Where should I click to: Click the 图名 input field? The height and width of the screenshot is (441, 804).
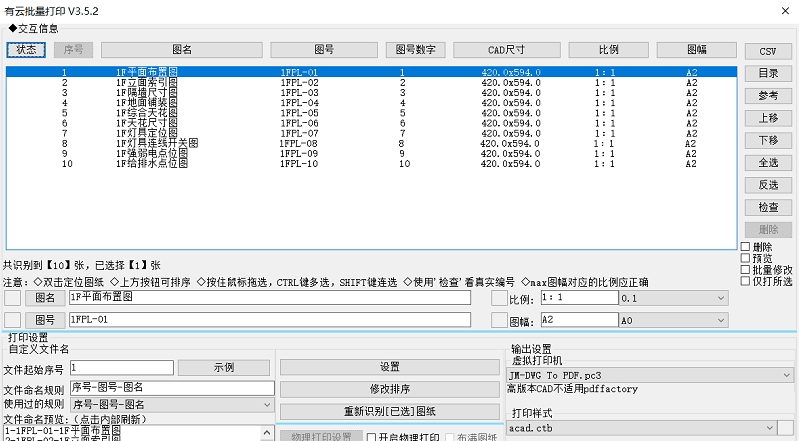270,297
